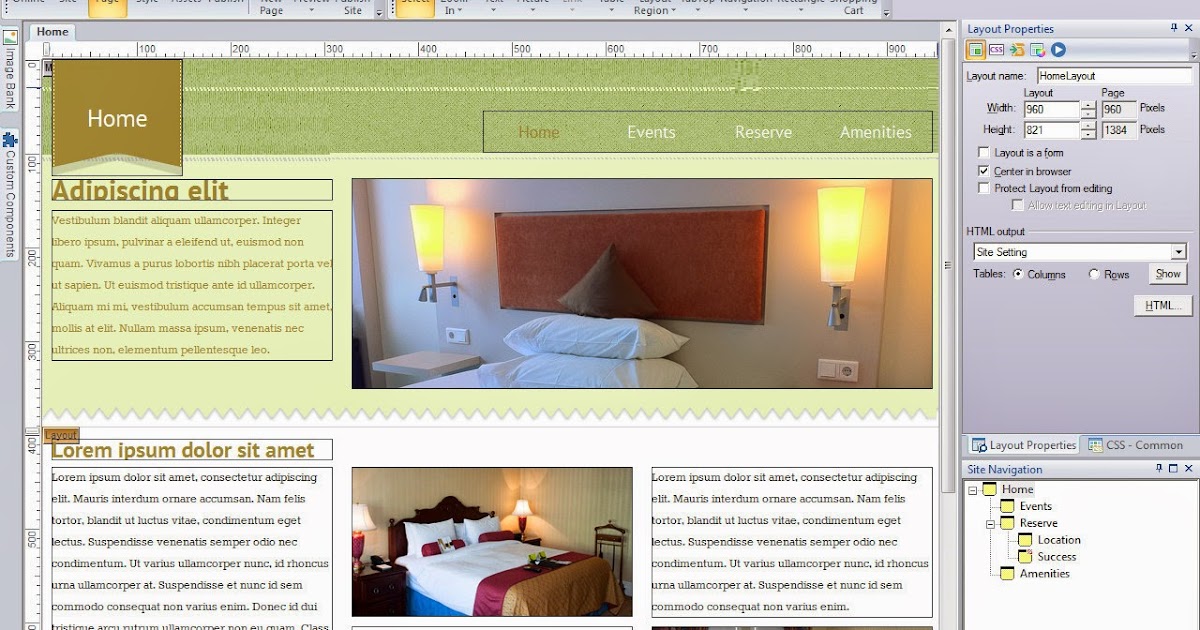Open the CSS properties icon
The height and width of the screenshot is (630, 1200).
(997, 50)
